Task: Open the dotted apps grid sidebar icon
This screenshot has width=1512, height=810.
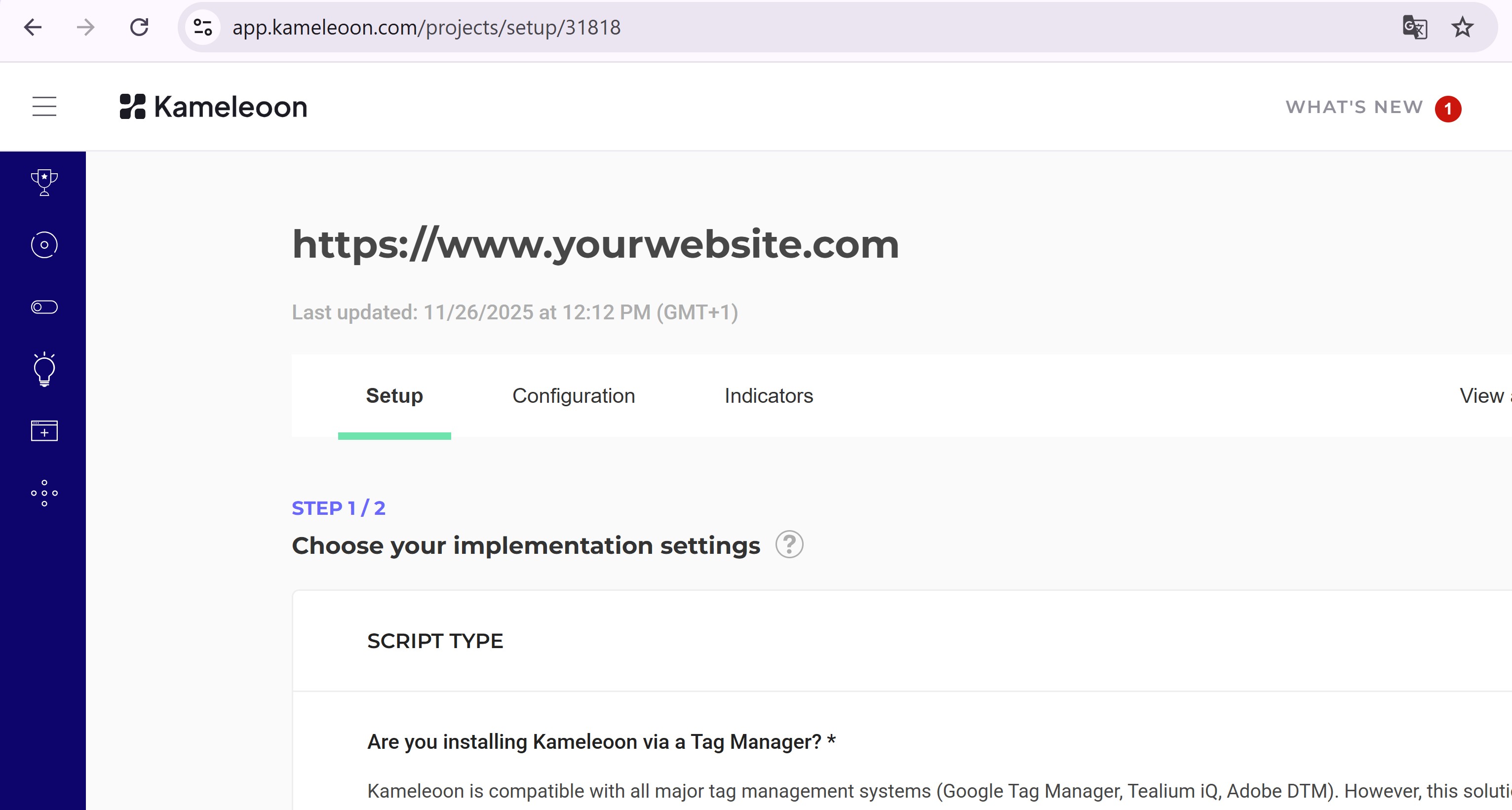Action: (x=44, y=493)
